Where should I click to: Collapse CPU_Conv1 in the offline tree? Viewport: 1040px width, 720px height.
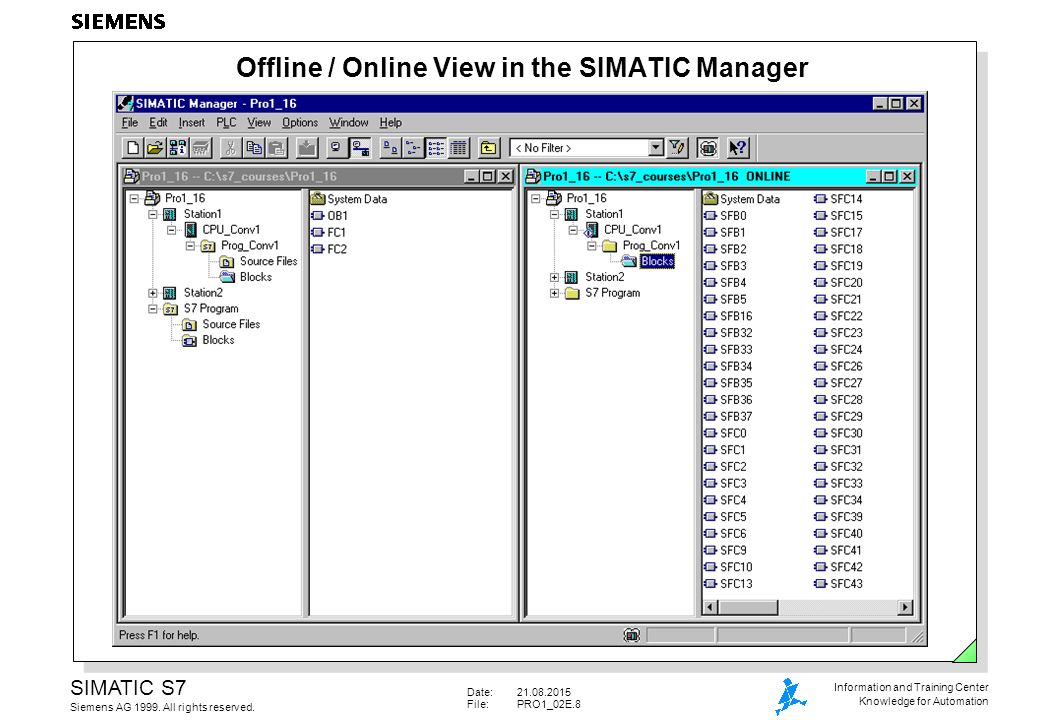coord(171,230)
